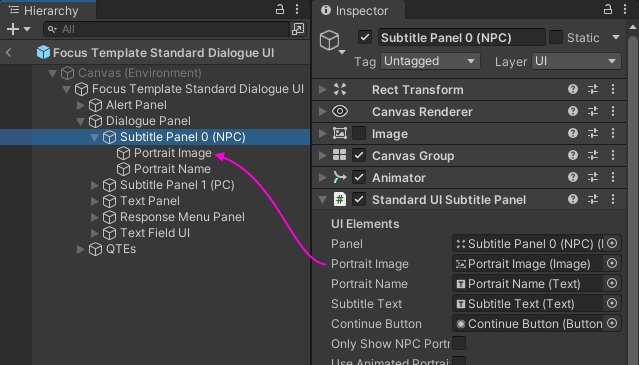Image resolution: width=639 pixels, height=365 pixels.
Task: Expand the Animator component
Action: click(322, 177)
